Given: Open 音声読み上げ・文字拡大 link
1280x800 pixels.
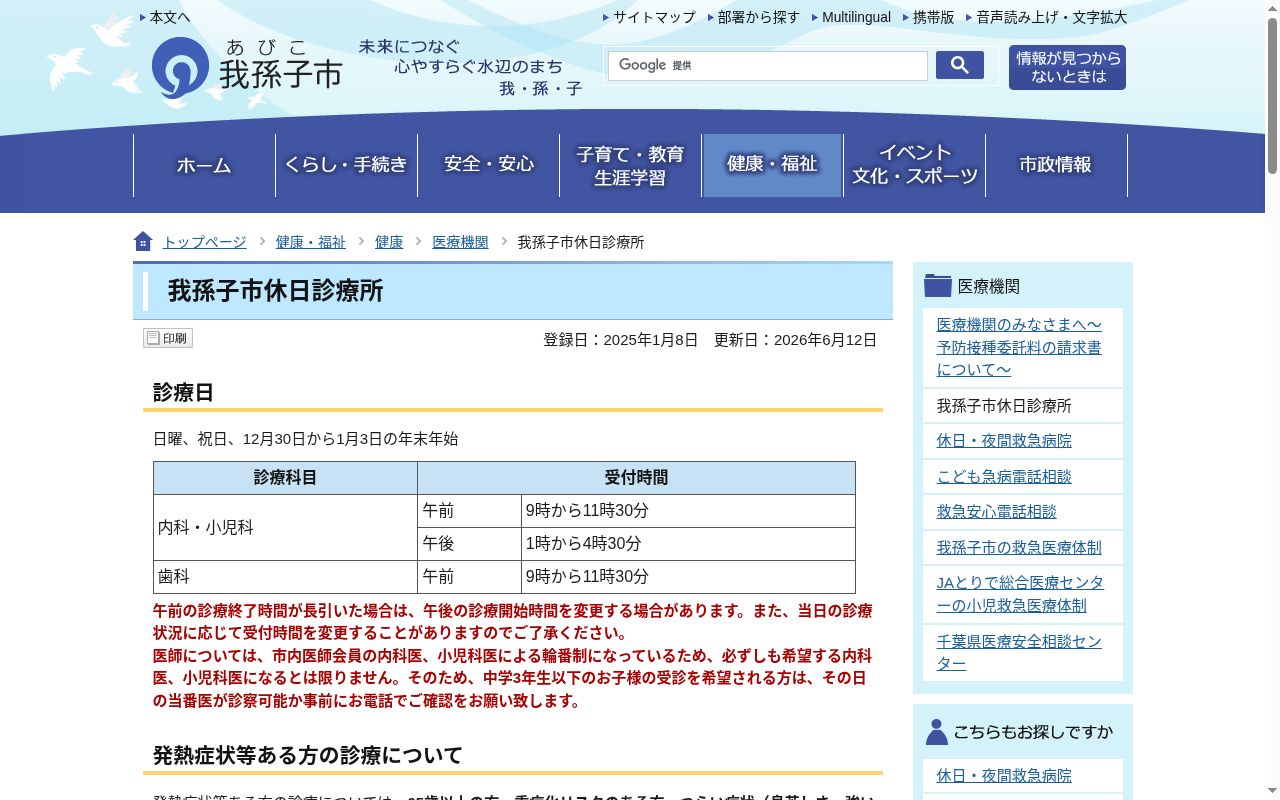Looking at the screenshot, I should click(x=1051, y=17).
